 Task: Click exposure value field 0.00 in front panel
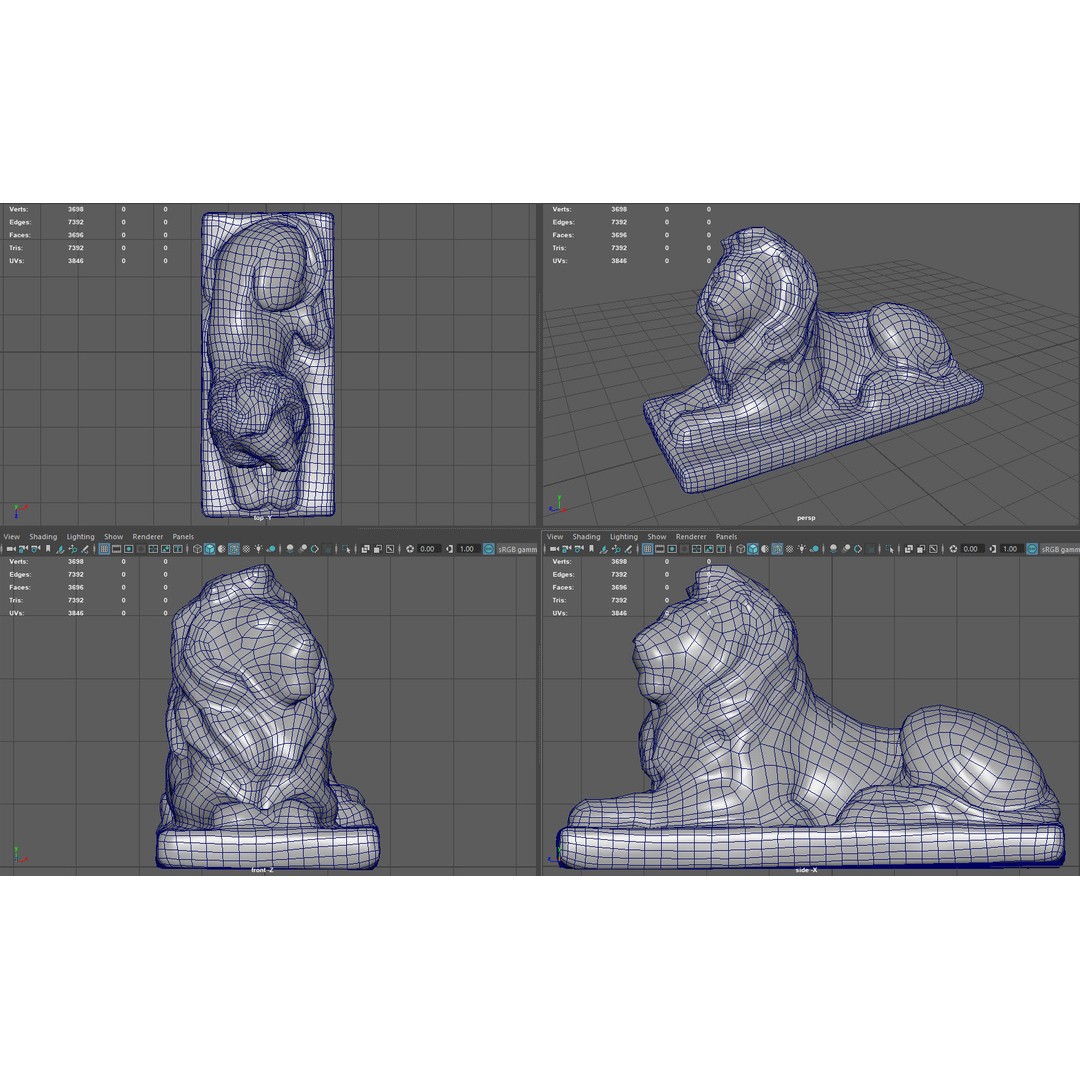click(428, 549)
